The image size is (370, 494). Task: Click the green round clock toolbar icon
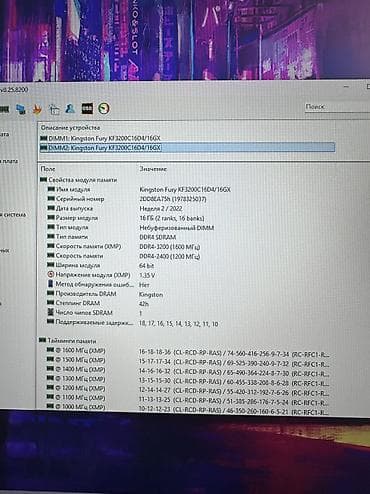pyautogui.click(x=104, y=109)
